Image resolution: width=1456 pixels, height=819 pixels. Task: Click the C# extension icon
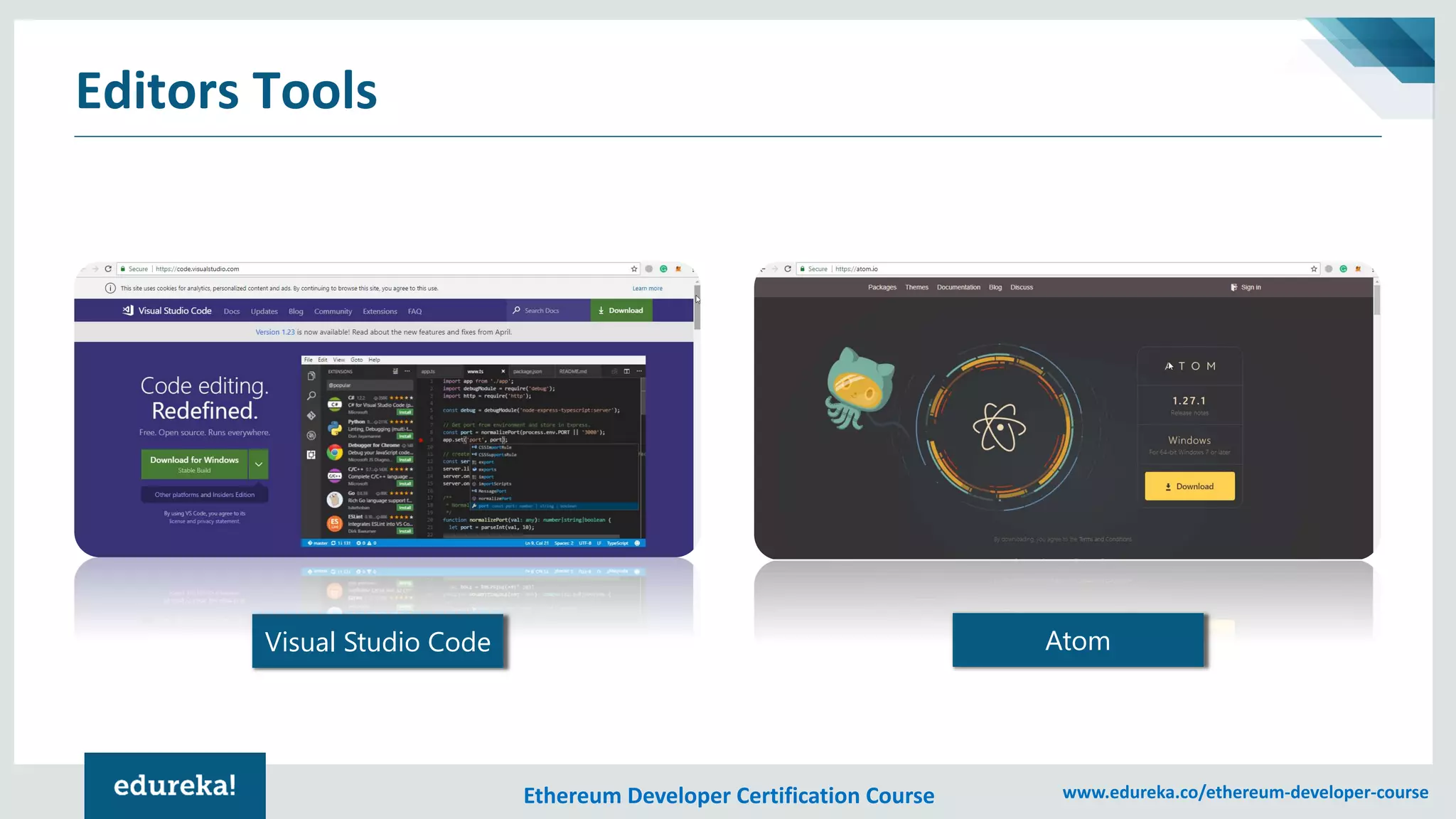point(335,404)
